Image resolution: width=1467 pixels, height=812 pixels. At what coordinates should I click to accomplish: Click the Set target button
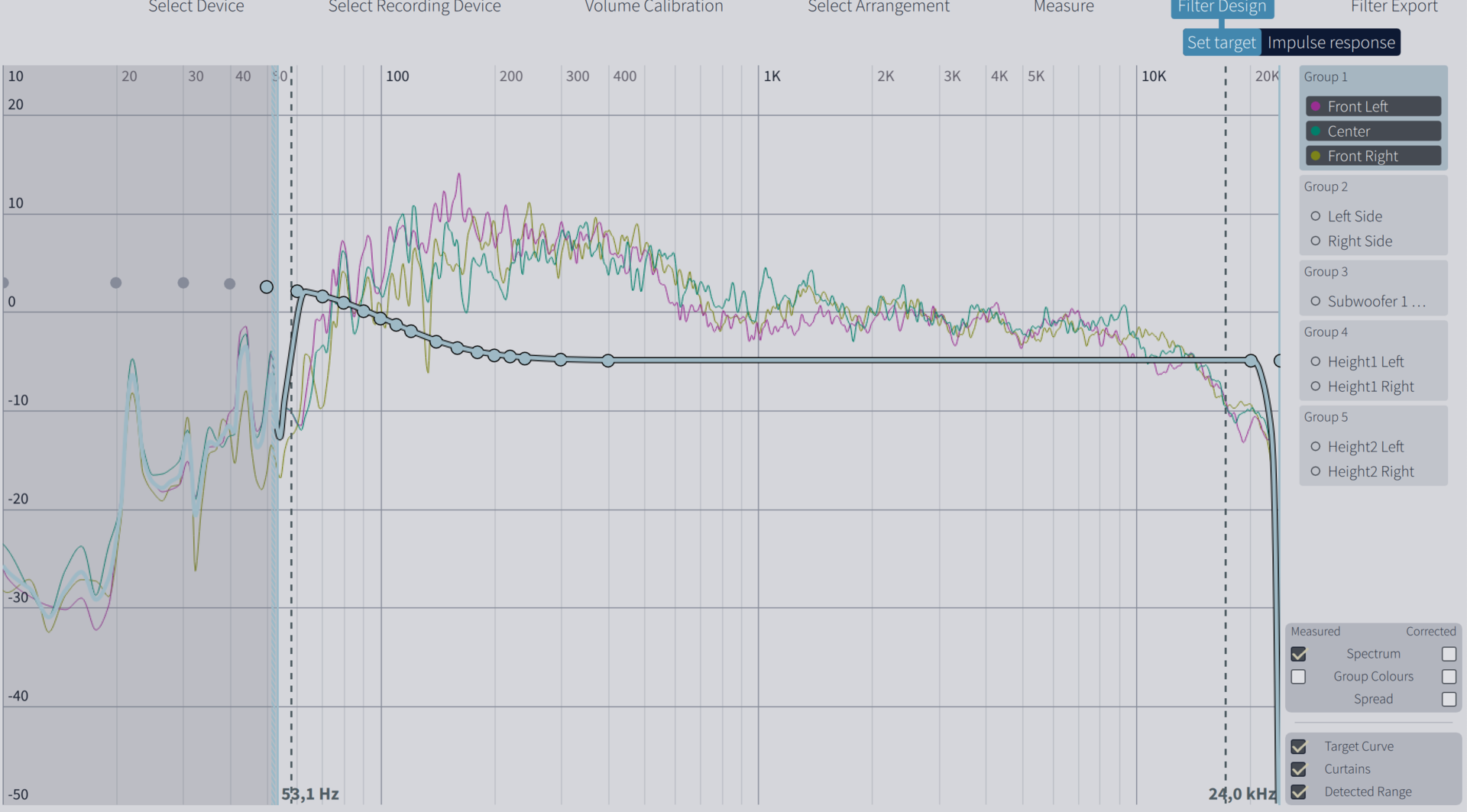1220,43
